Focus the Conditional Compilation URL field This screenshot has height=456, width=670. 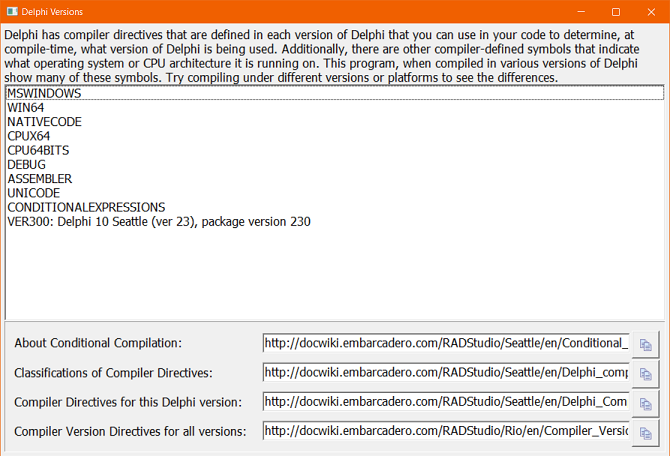(446, 343)
